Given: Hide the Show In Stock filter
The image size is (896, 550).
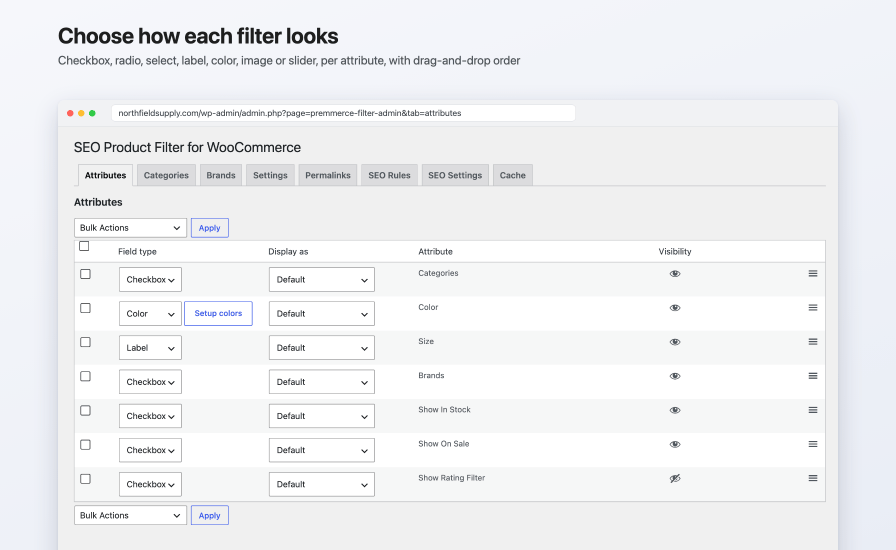Looking at the screenshot, I should (675, 410).
